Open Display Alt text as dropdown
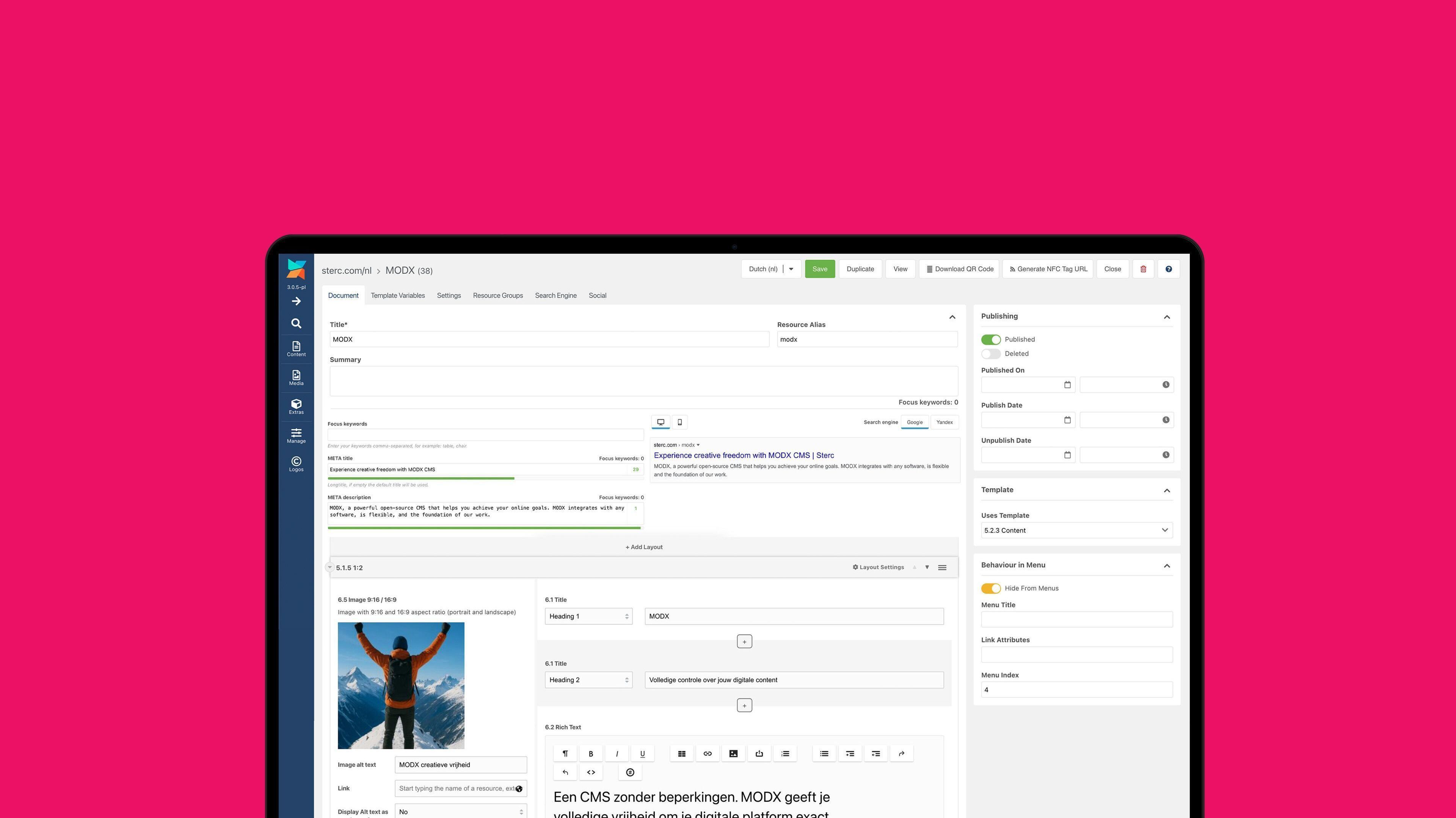 (x=461, y=811)
